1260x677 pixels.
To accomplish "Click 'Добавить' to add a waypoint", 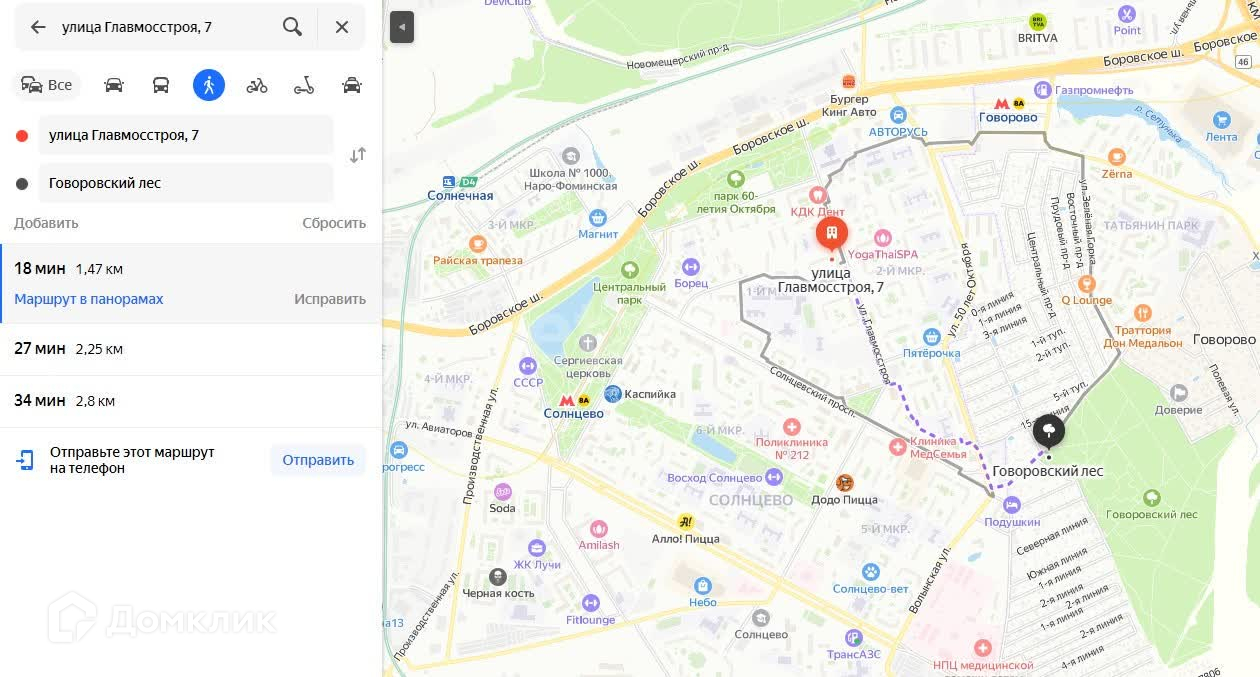I will click(x=46, y=223).
